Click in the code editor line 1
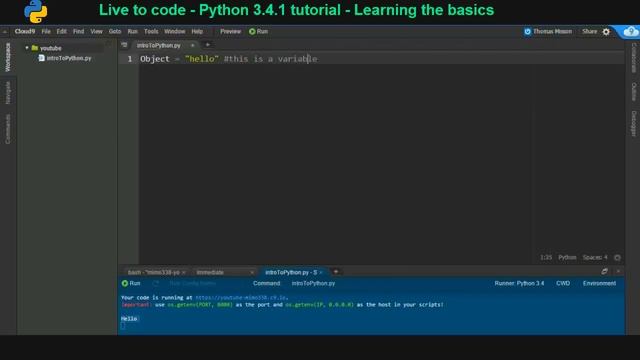The image size is (640, 360). point(382,59)
